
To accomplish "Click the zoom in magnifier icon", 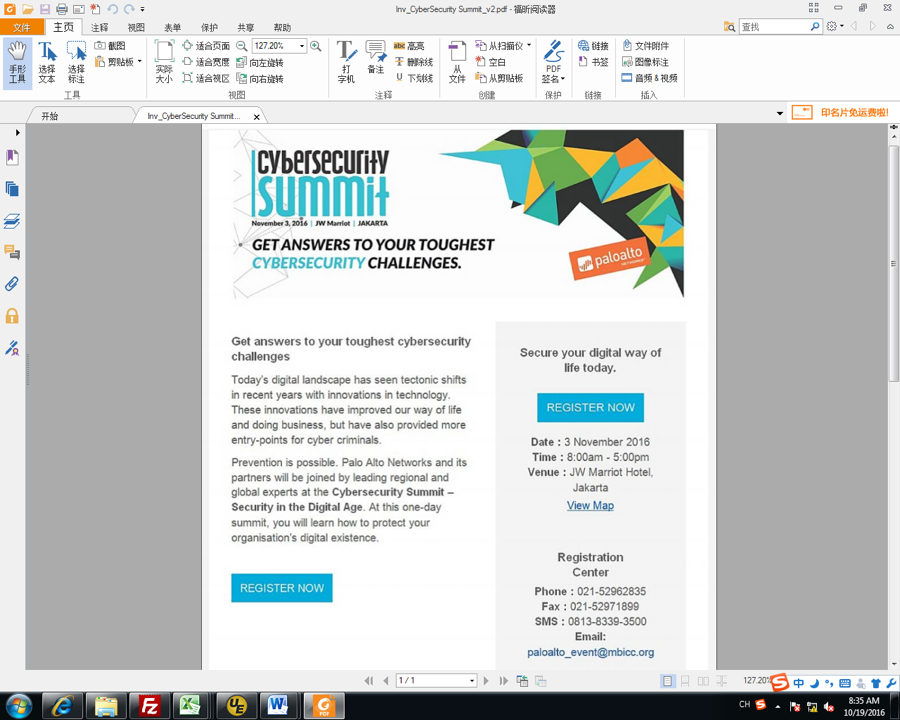I will click(316, 46).
